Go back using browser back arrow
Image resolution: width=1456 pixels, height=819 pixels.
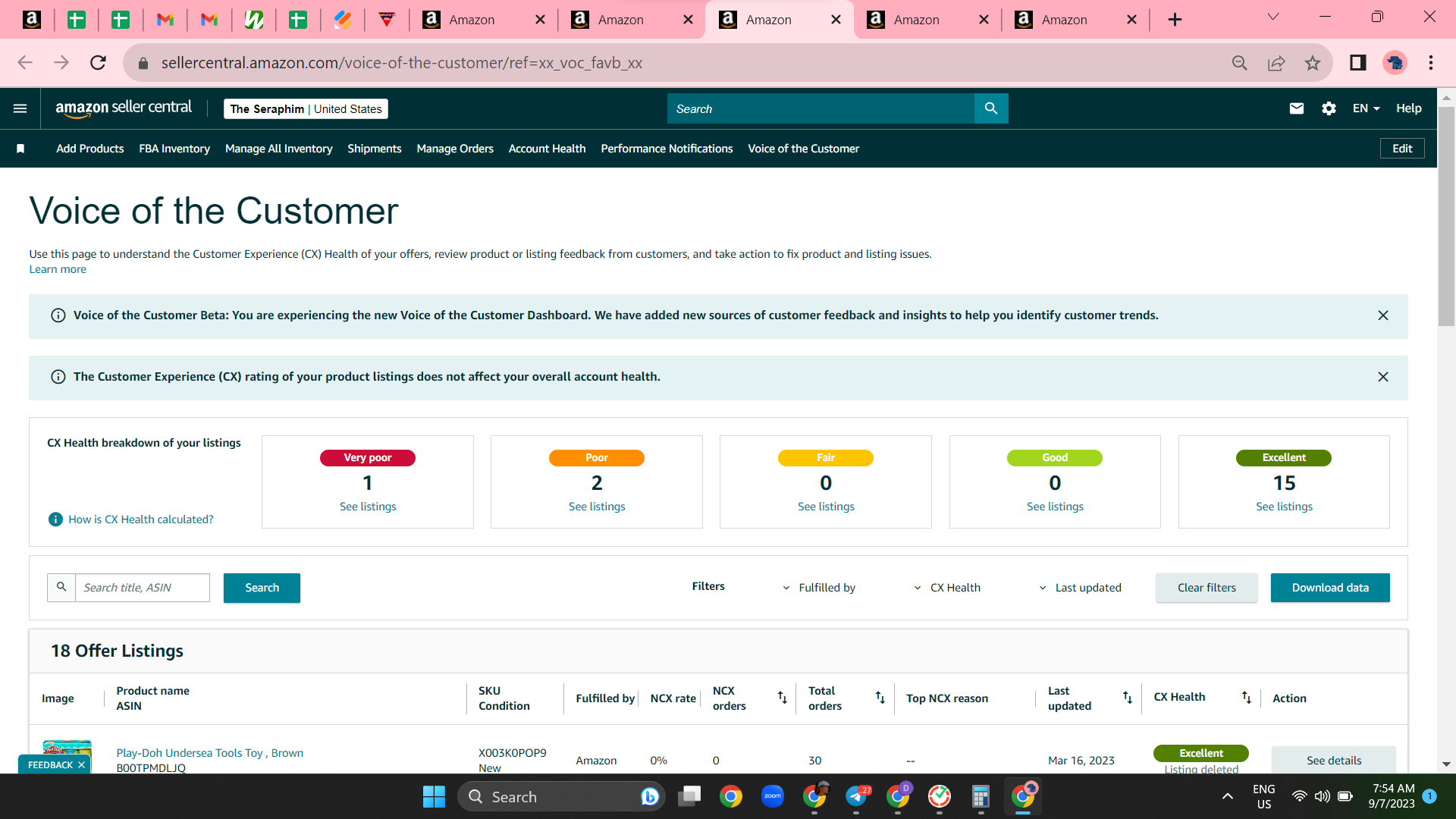pyautogui.click(x=25, y=63)
